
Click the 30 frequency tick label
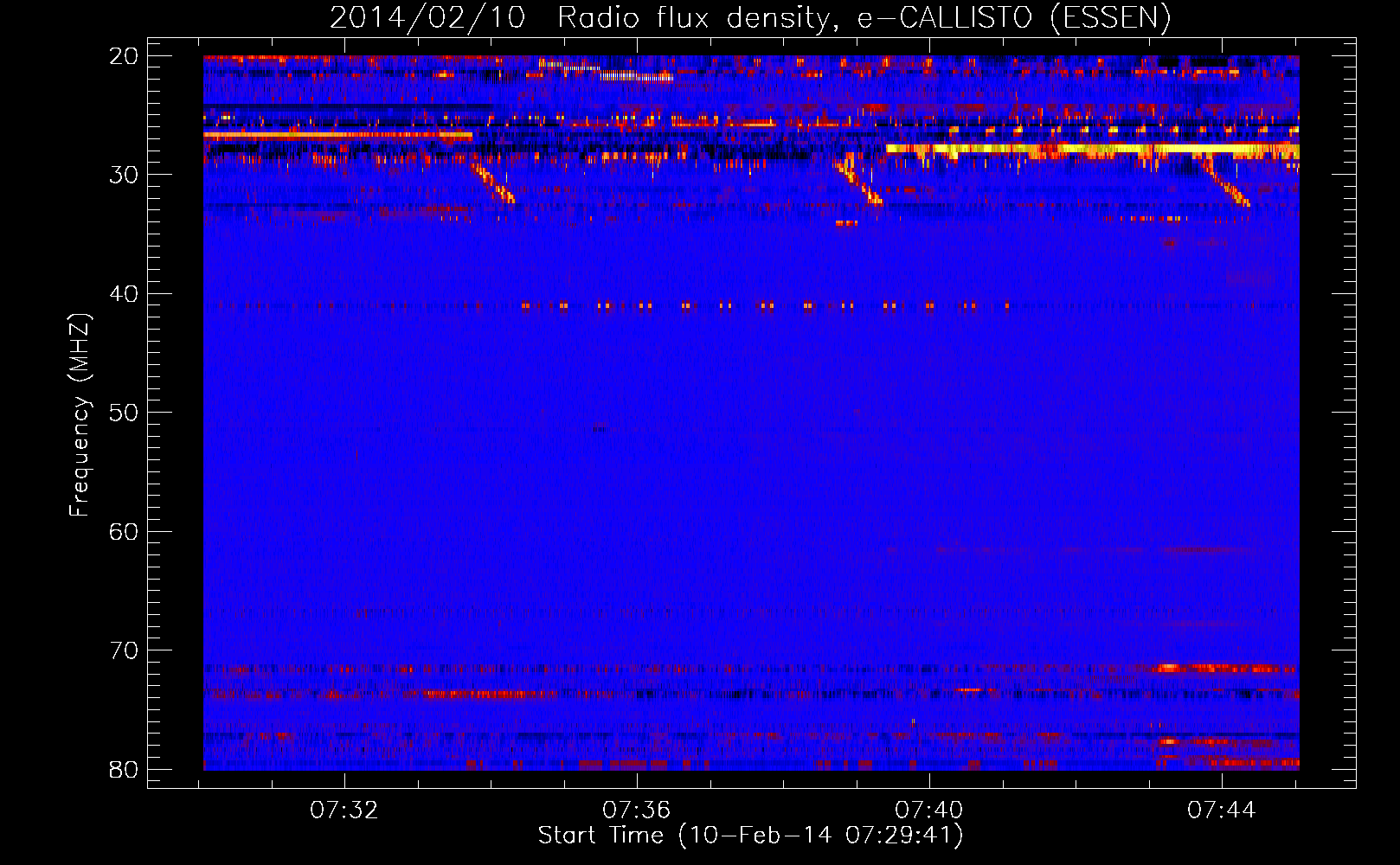tap(124, 175)
